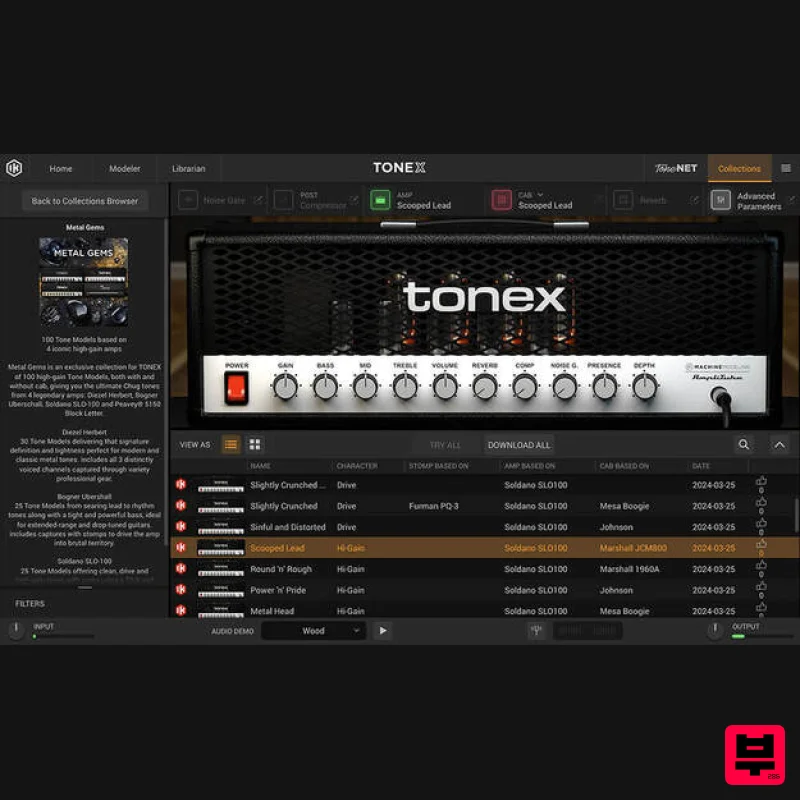Adjust the MID knob
The width and height of the screenshot is (800, 800).
pyautogui.click(x=365, y=387)
